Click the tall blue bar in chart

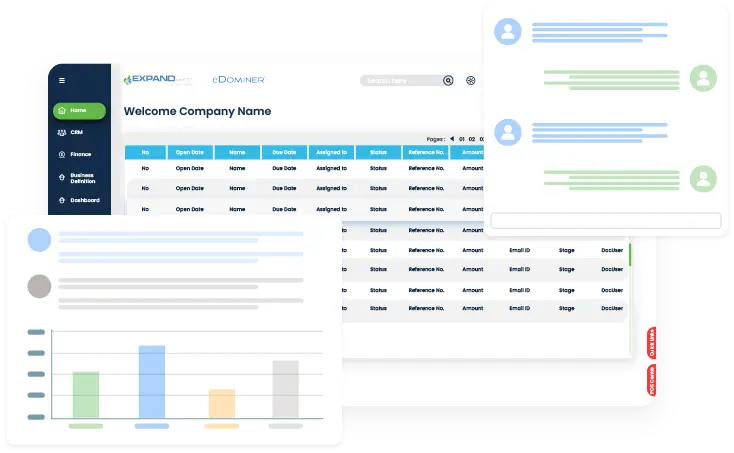click(x=151, y=382)
